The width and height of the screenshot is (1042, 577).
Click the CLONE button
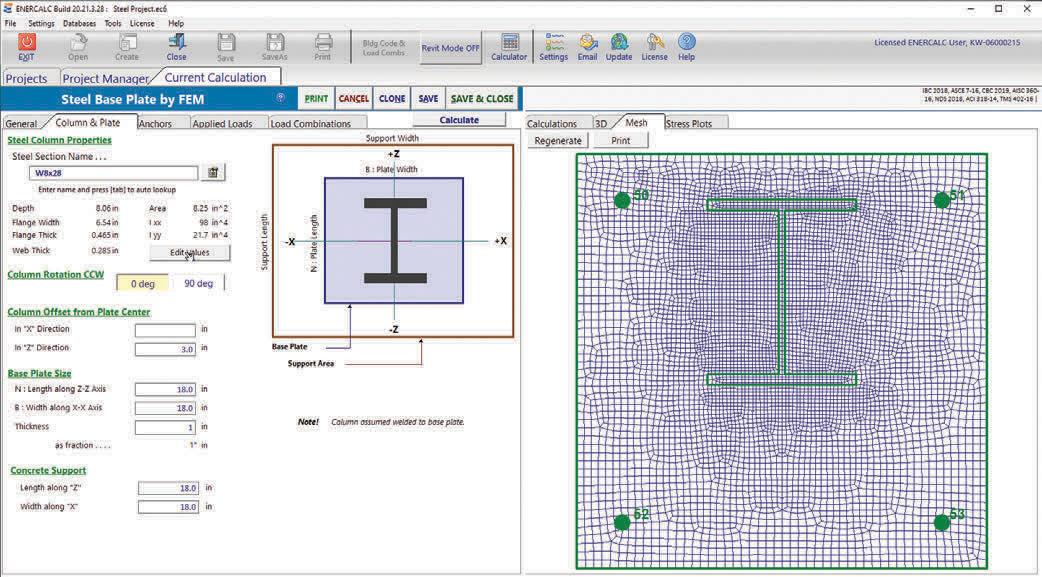pos(392,98)
